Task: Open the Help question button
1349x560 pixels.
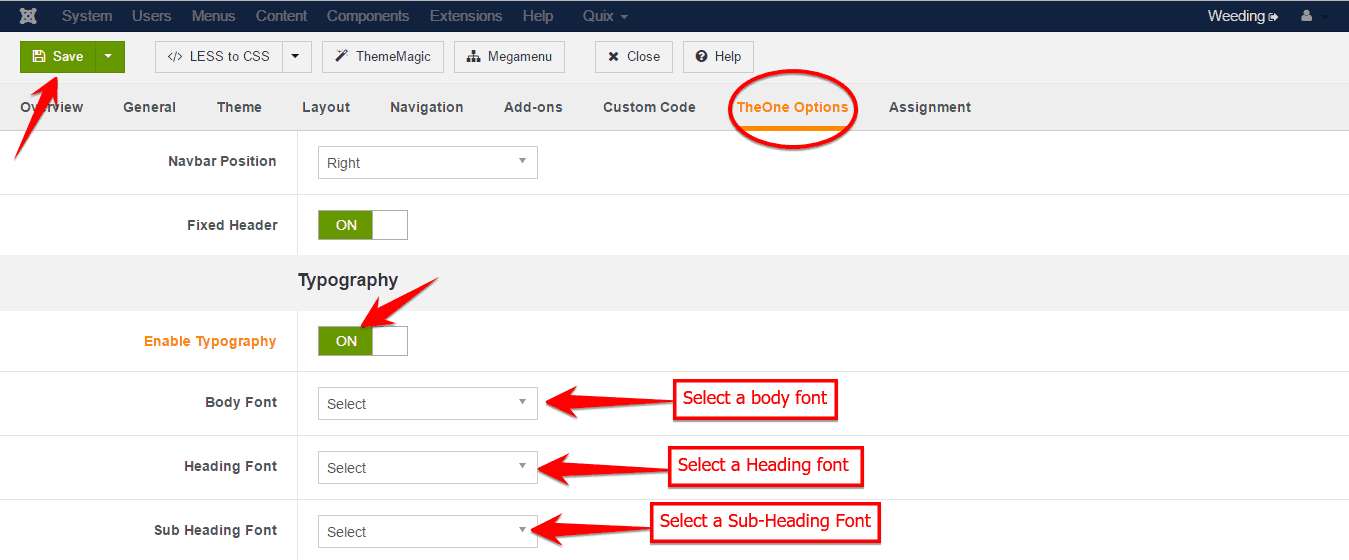Action: 718,57
